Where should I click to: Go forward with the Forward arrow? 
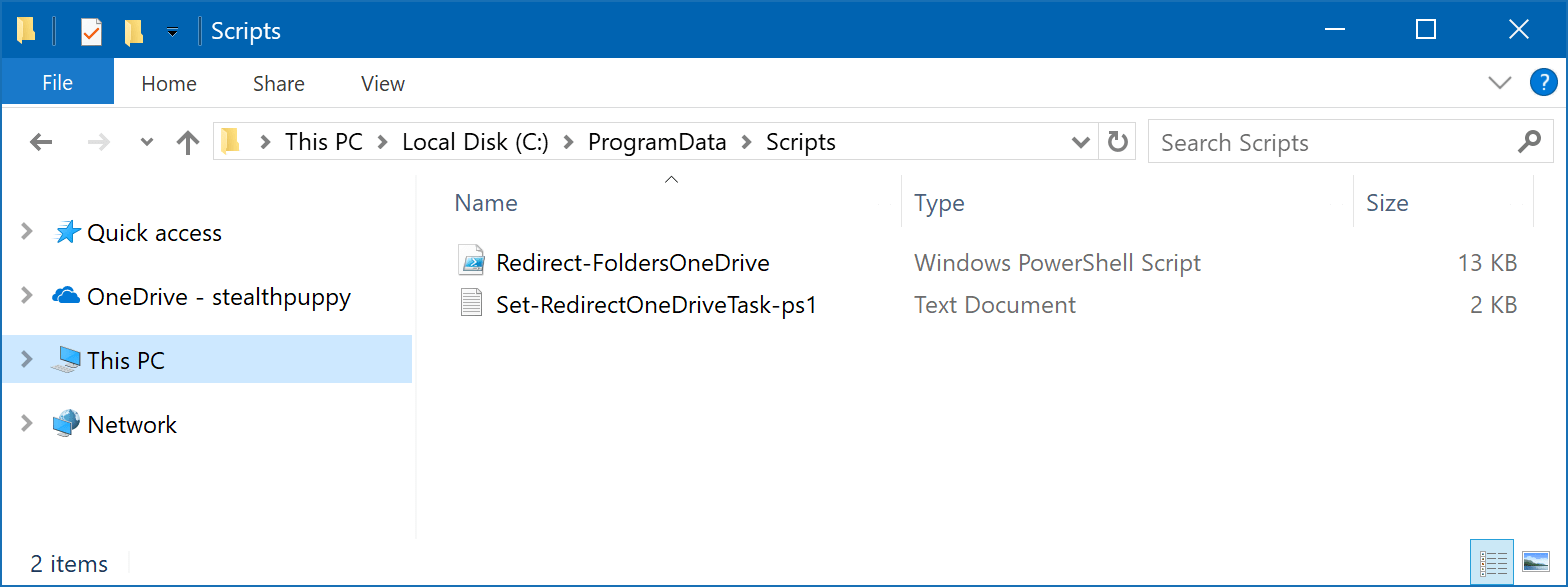pos(98,142)
